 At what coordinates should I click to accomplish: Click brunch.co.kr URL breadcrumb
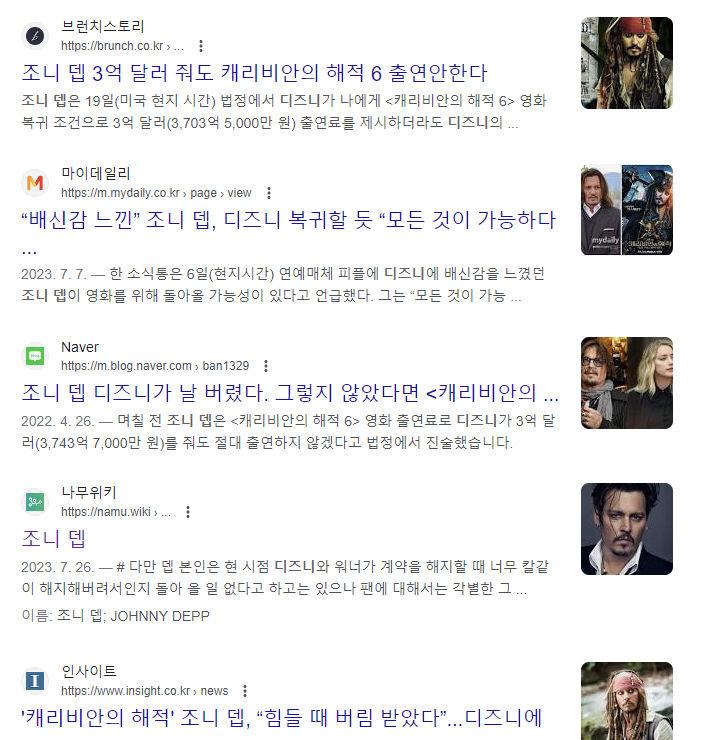122,46
